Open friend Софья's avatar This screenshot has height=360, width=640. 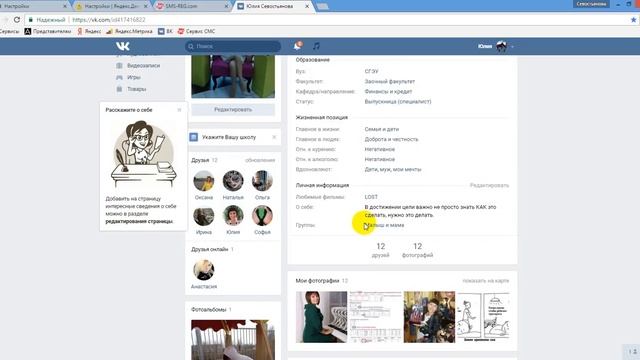pyautogui.click(x=262, y=216)
